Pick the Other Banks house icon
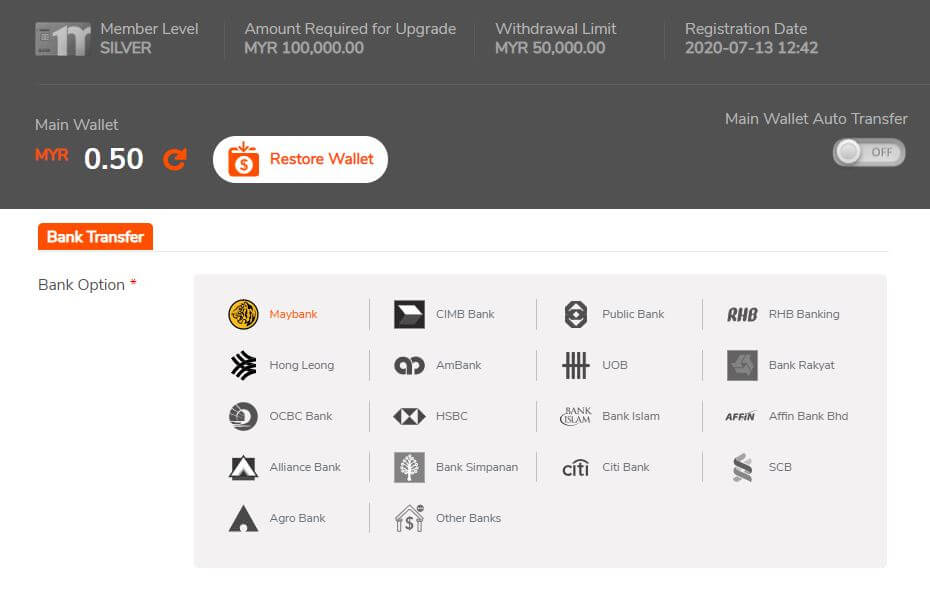This screenshot has height=599, width=930. coord(409,518)
